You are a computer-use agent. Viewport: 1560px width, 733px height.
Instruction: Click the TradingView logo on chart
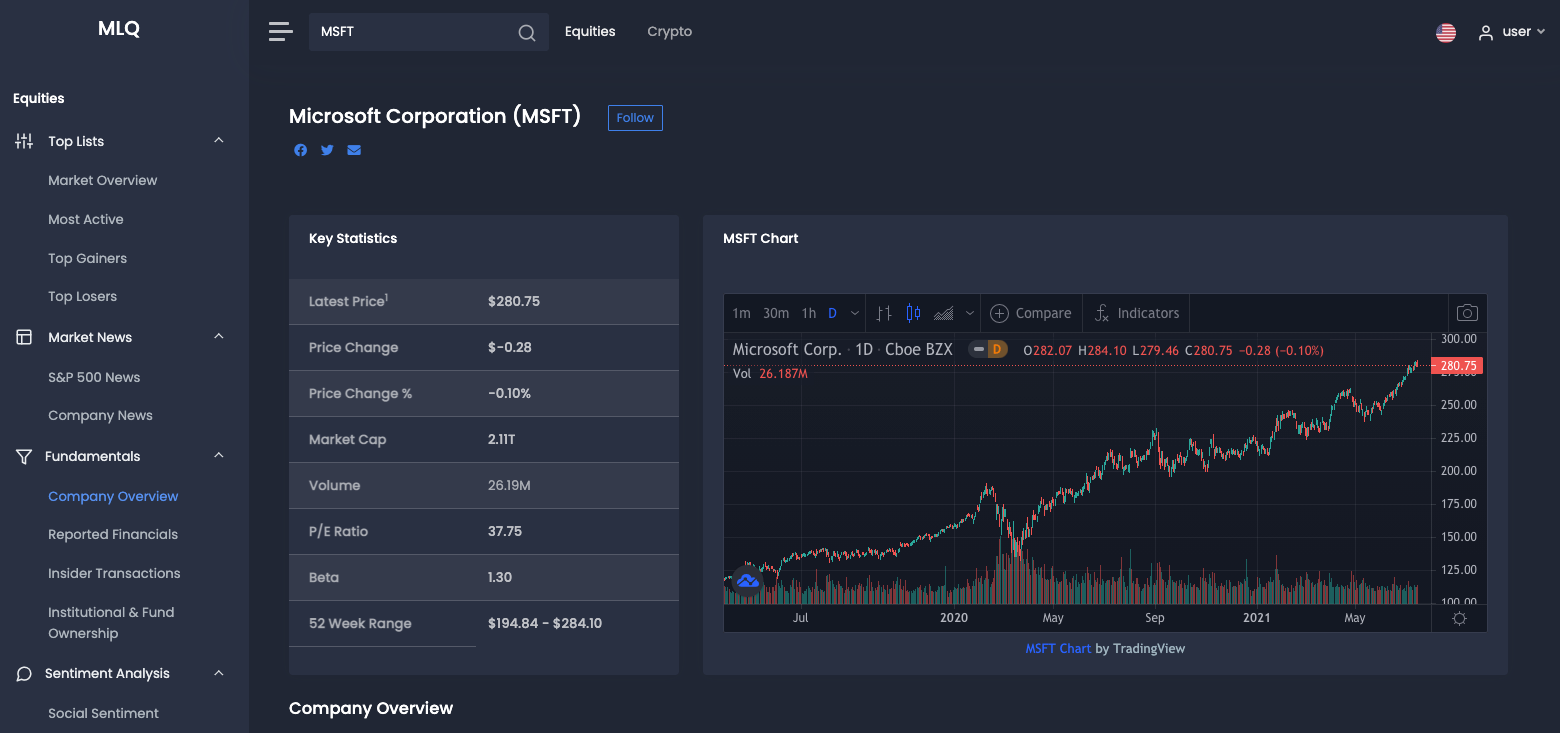click(747, 580)
